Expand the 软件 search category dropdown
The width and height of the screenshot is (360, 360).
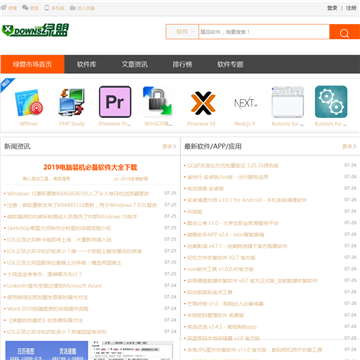coord(182,32)
